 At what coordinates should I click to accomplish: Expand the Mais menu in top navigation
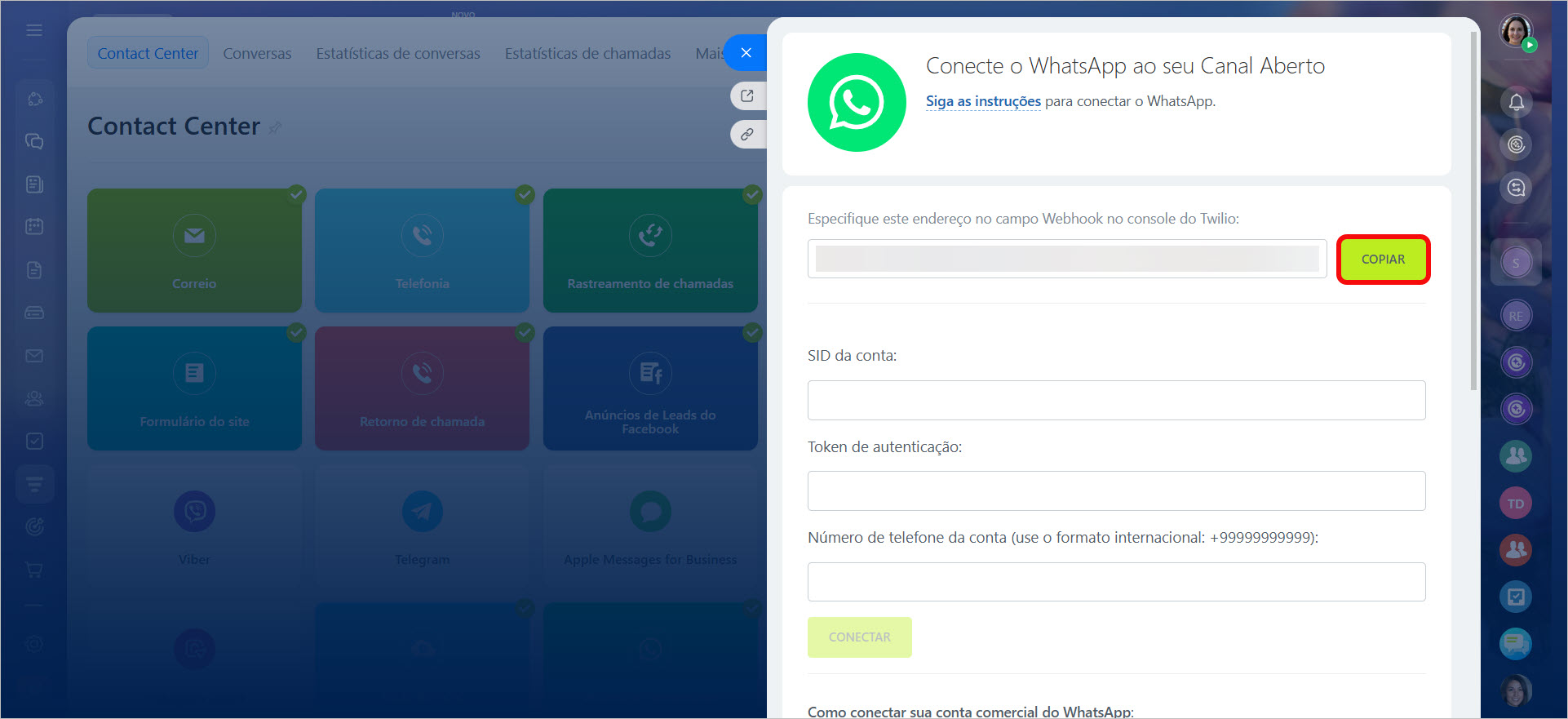708,54
